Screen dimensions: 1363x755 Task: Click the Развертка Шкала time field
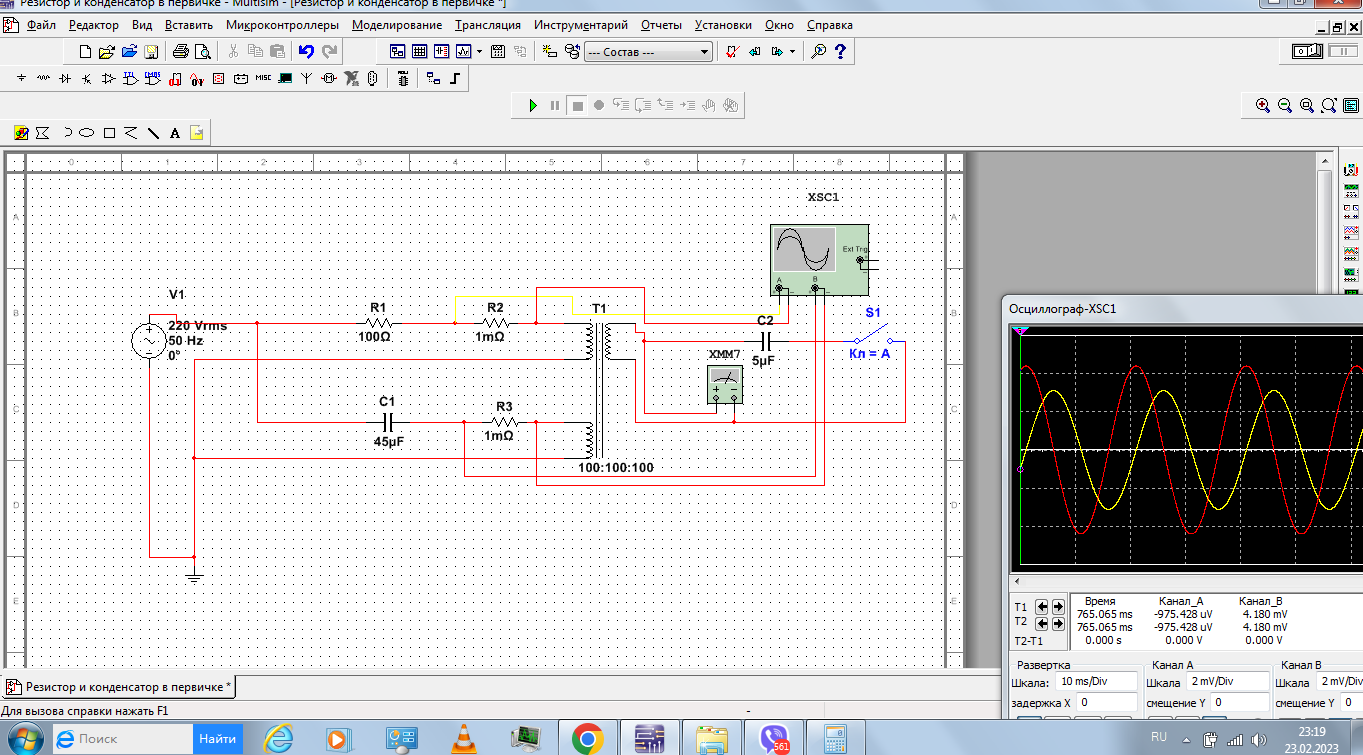1096,681
